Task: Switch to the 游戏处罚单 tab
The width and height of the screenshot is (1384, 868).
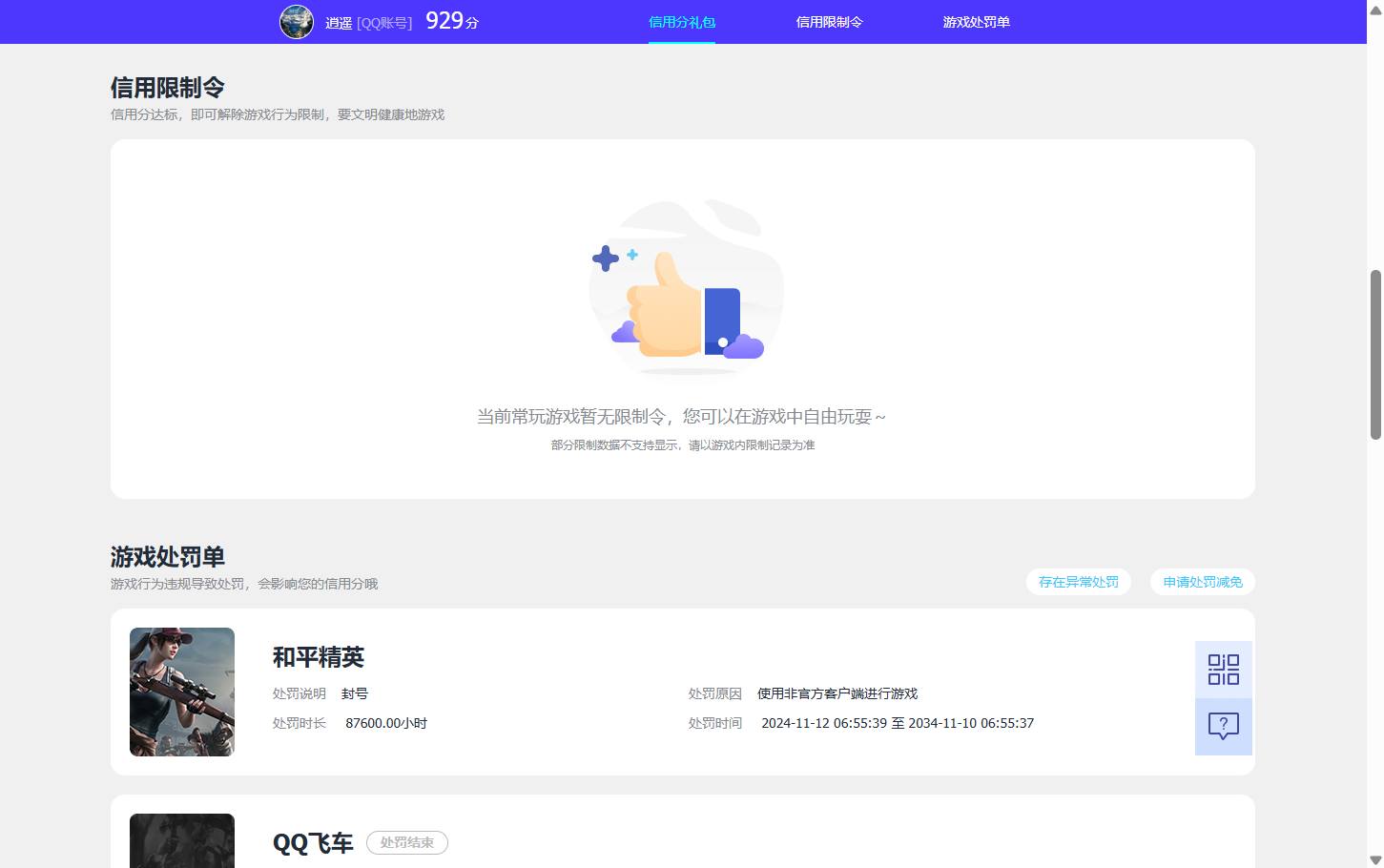Action: (x=976, y=21)
